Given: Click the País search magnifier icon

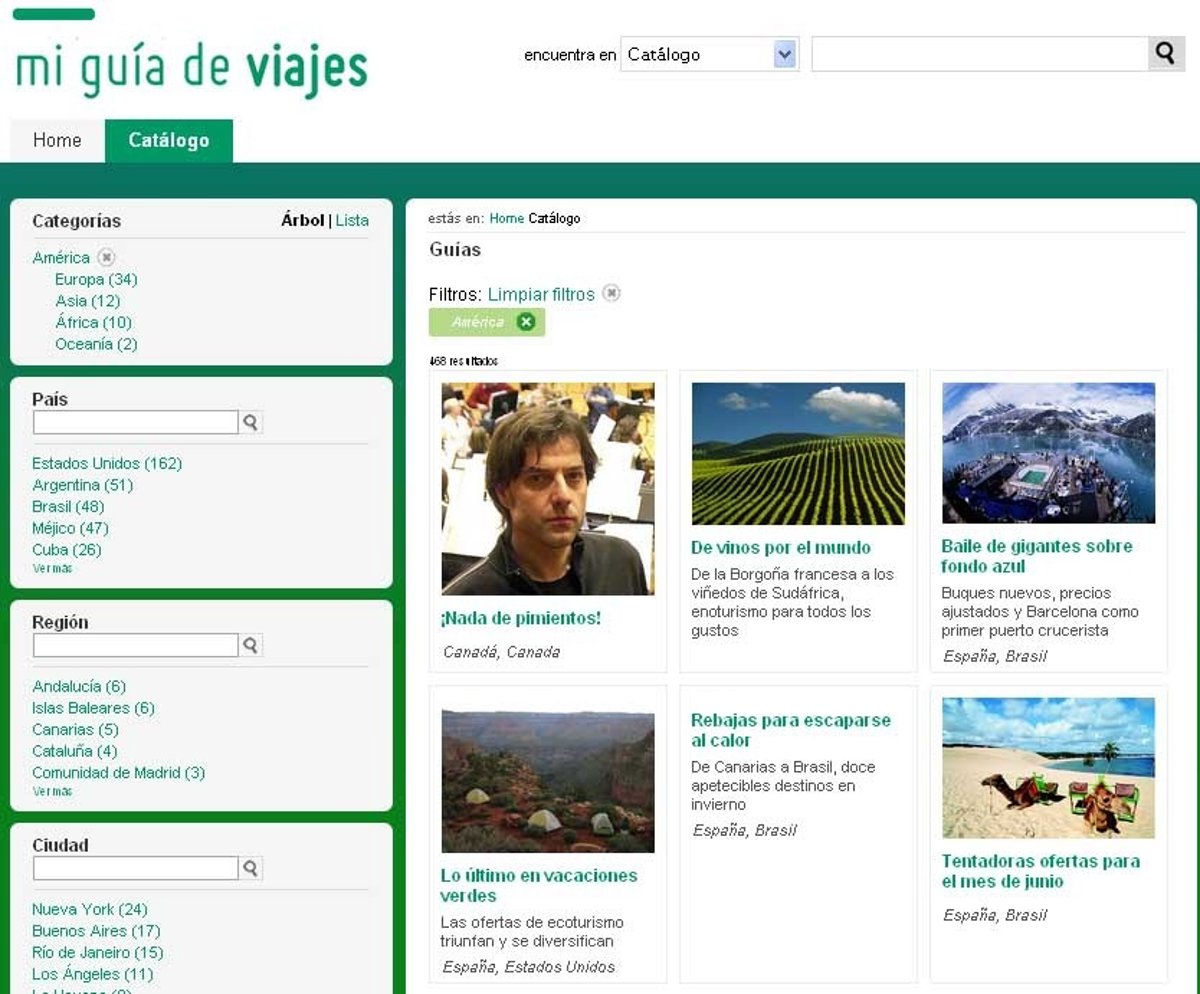Looking at the screenshot, I should (x=251, y=423).
